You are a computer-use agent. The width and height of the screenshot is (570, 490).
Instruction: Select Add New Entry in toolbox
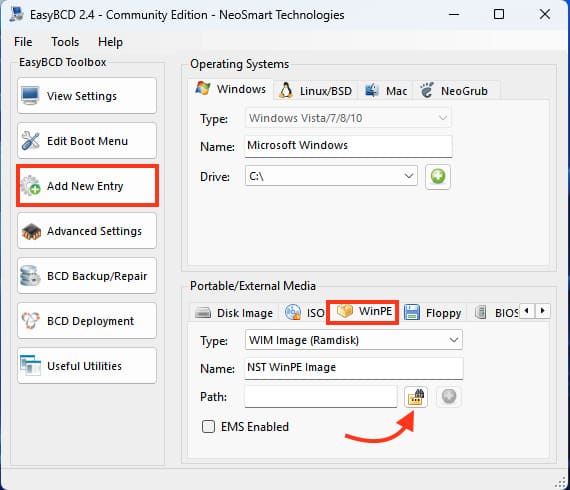pyautogui.click(x=87, y=186)
